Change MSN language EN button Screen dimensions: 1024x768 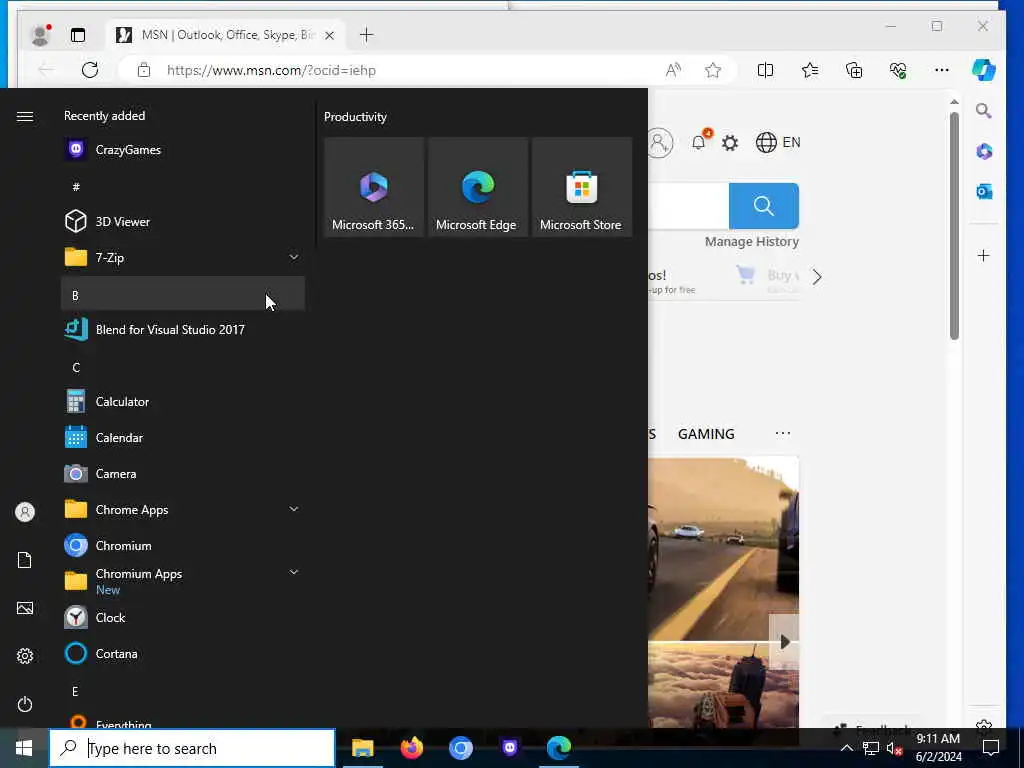click(x=778, y=142)
